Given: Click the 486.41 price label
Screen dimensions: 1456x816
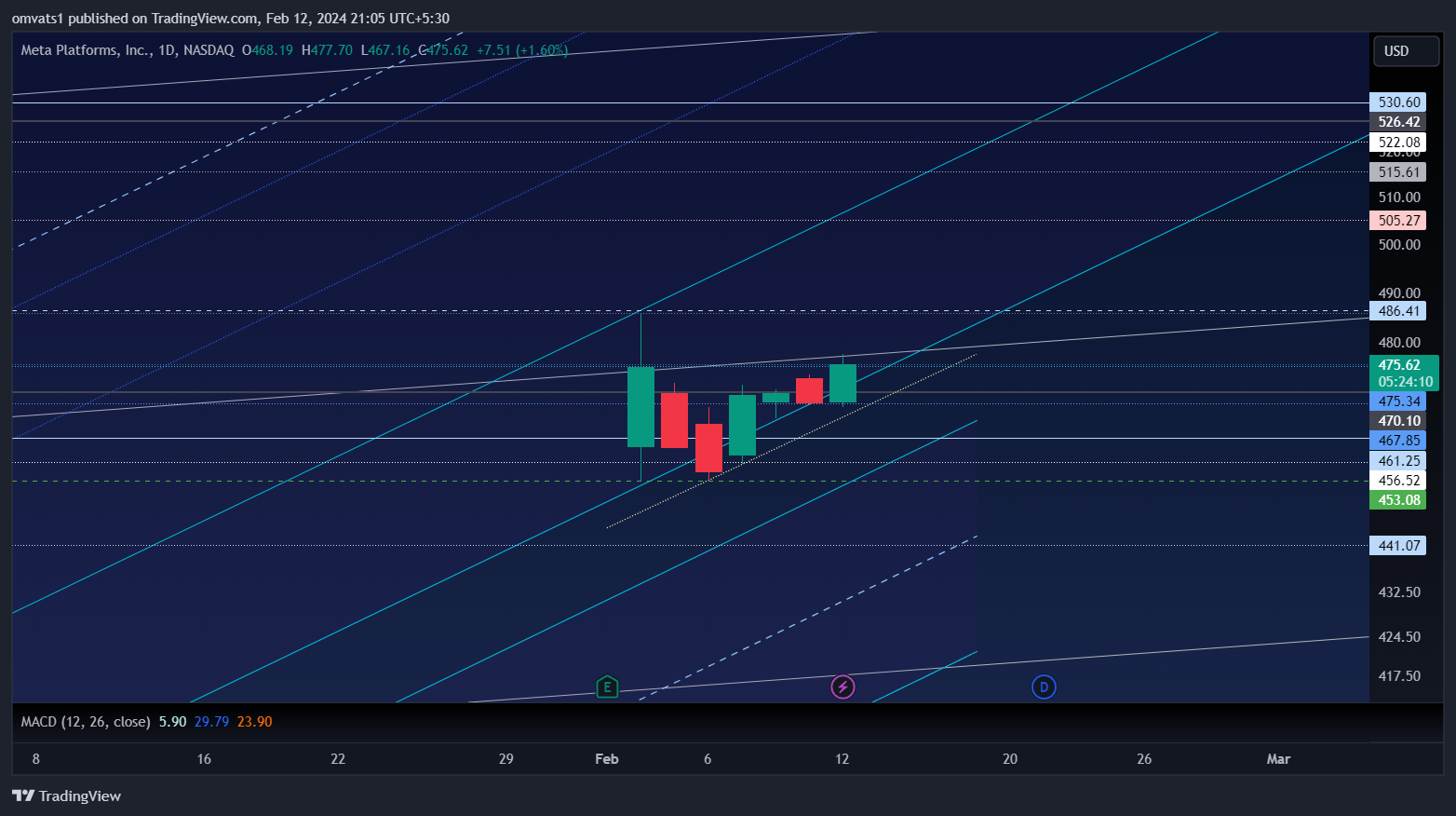Looking at the screenshot, I should point(1398,311).
